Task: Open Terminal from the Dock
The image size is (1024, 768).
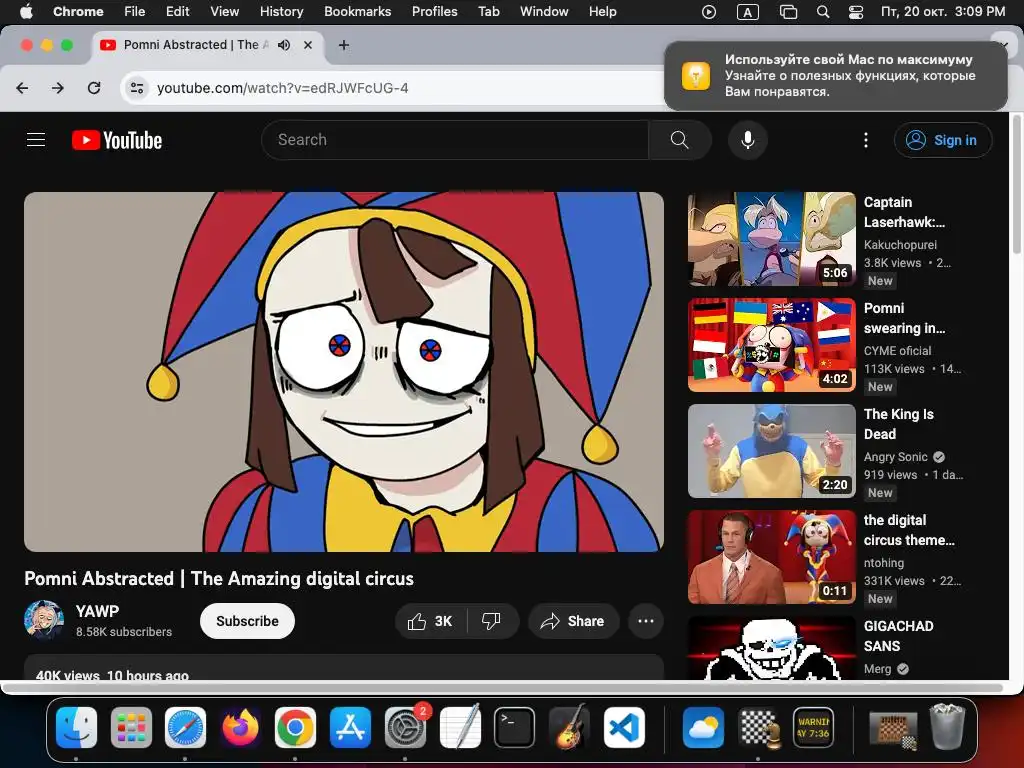Action: point(515,728)
